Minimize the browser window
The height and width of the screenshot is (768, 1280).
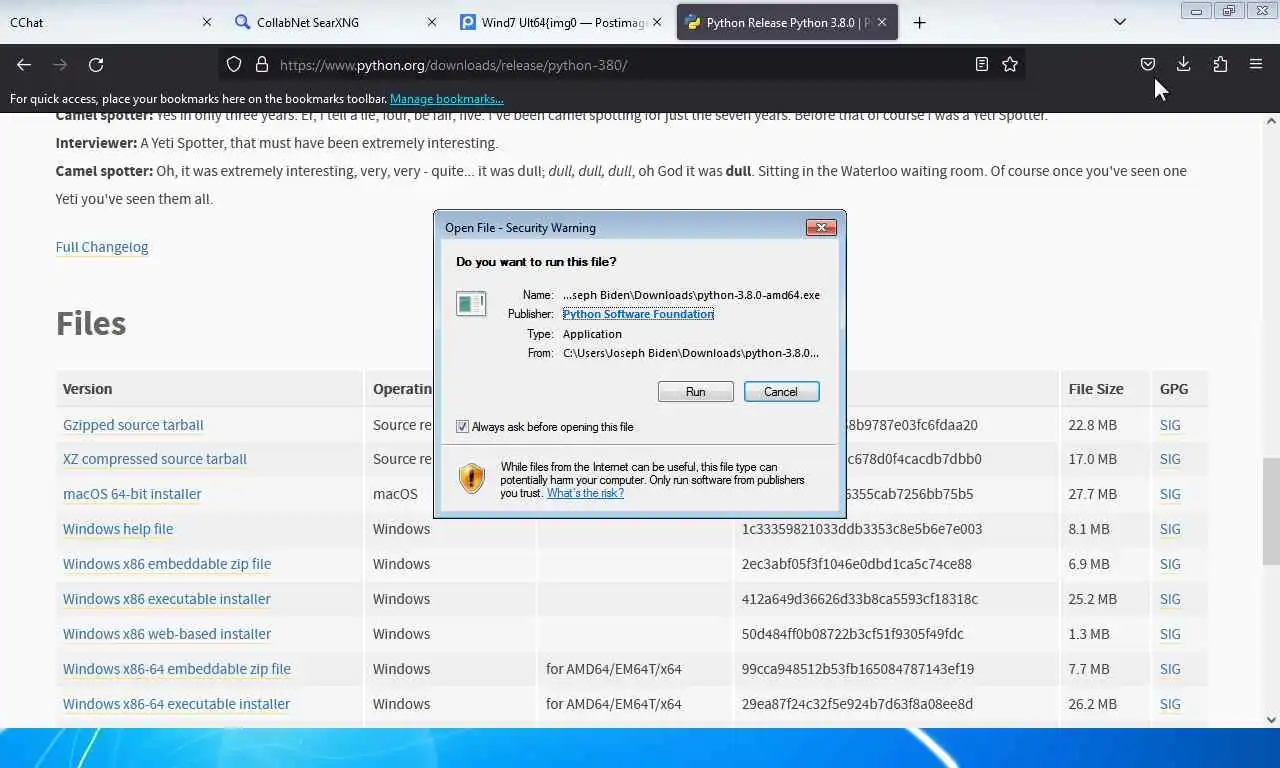[x=1196, y=11]
